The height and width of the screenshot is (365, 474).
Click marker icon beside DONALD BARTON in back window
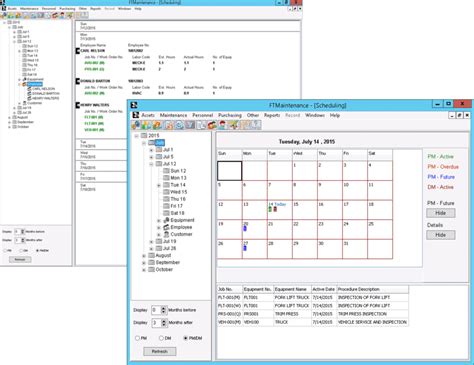[x=78, y=81]
